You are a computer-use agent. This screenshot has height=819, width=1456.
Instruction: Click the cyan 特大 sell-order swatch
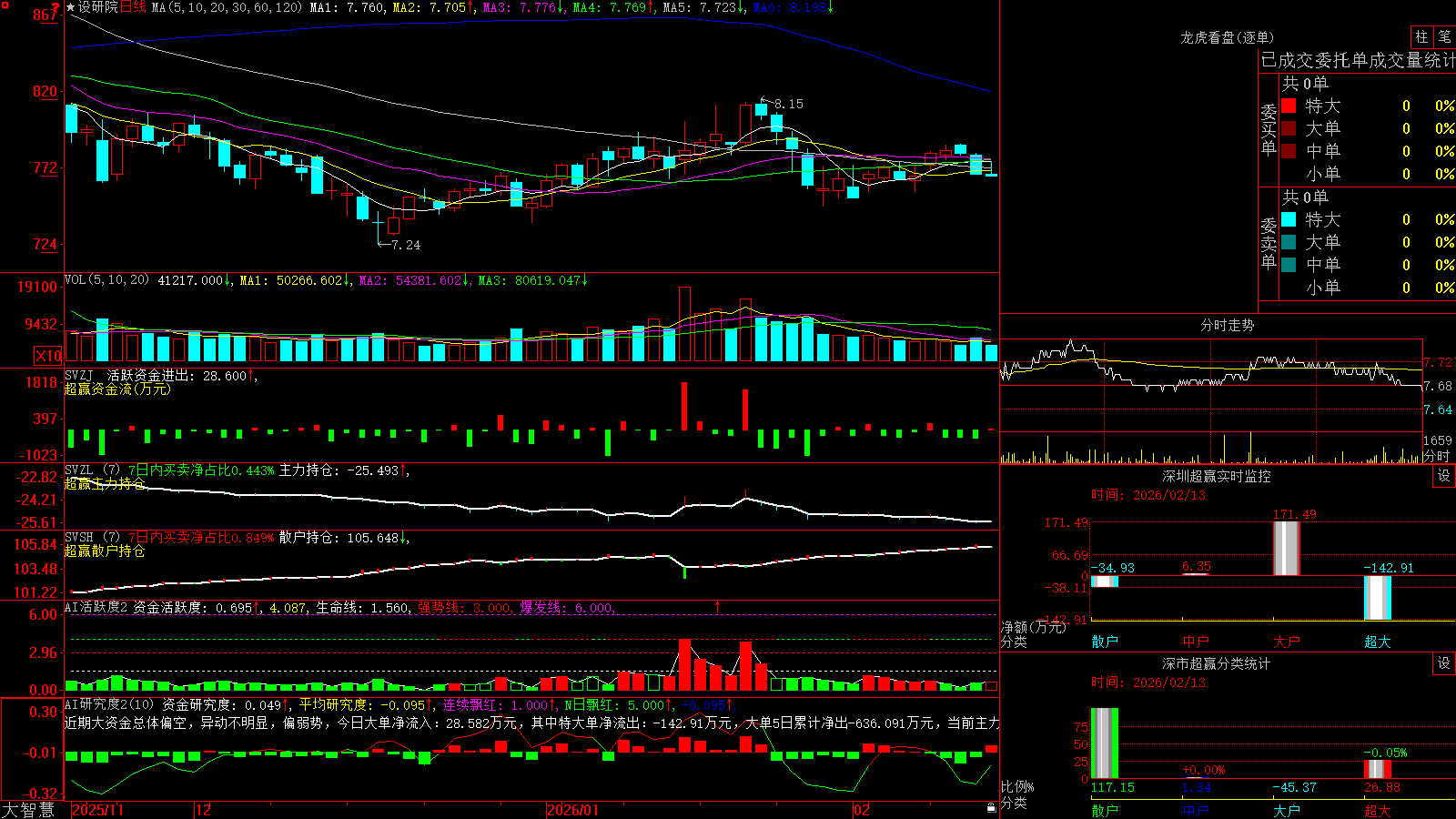(x=1289, y=219)
